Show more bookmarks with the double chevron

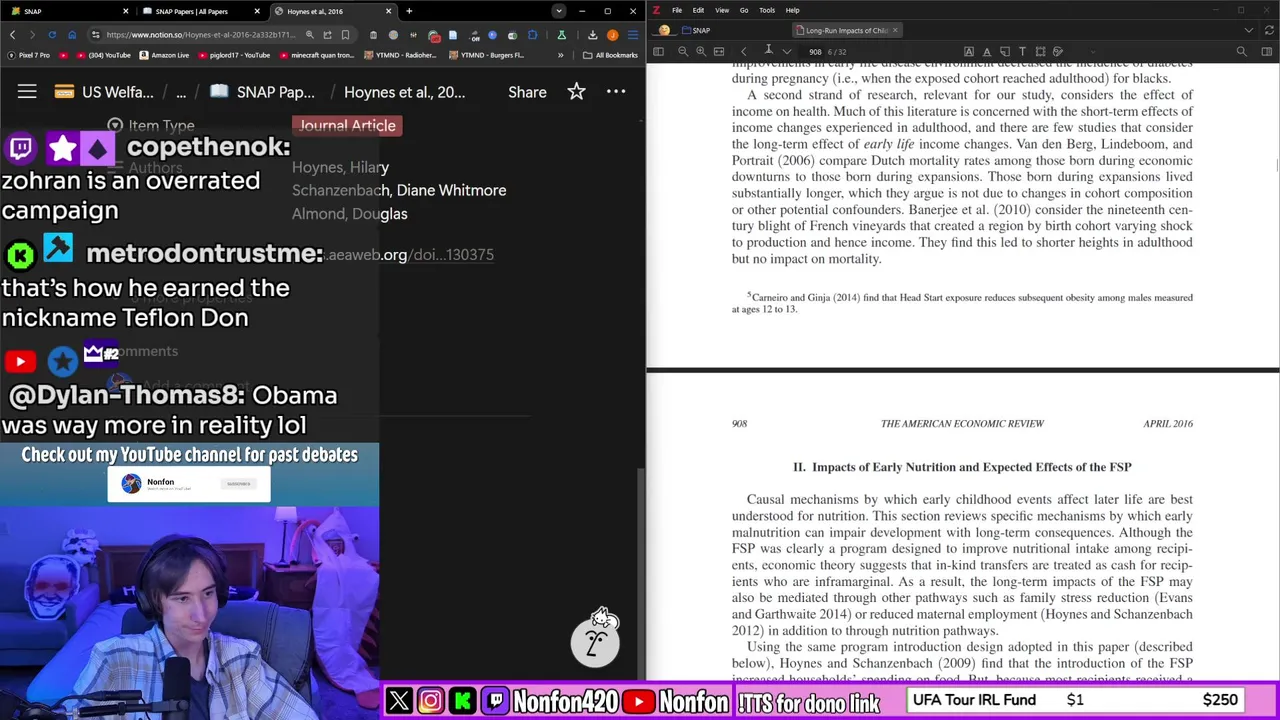coord(560,55)
